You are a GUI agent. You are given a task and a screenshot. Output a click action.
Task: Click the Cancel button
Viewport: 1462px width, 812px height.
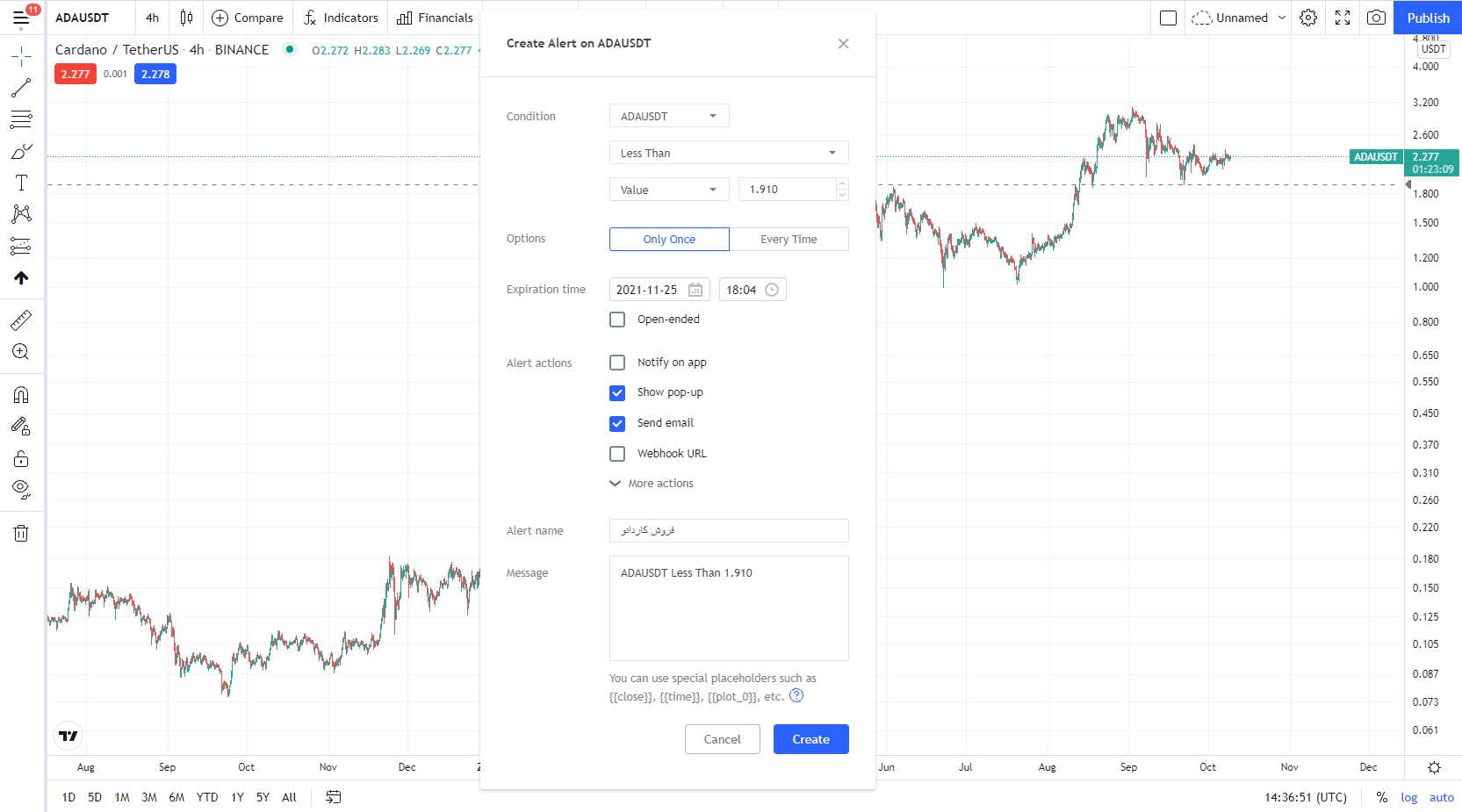pyautogui.click(x=722, y=739)
